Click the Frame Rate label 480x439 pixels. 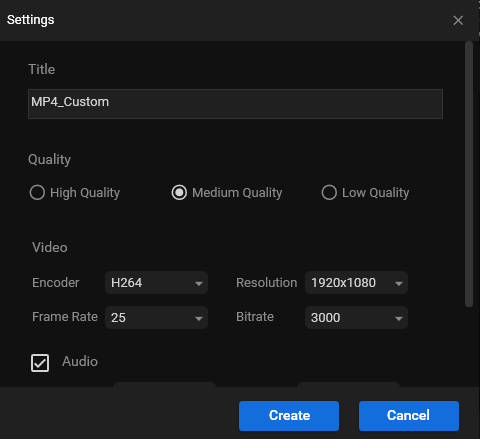click(65, 317)
